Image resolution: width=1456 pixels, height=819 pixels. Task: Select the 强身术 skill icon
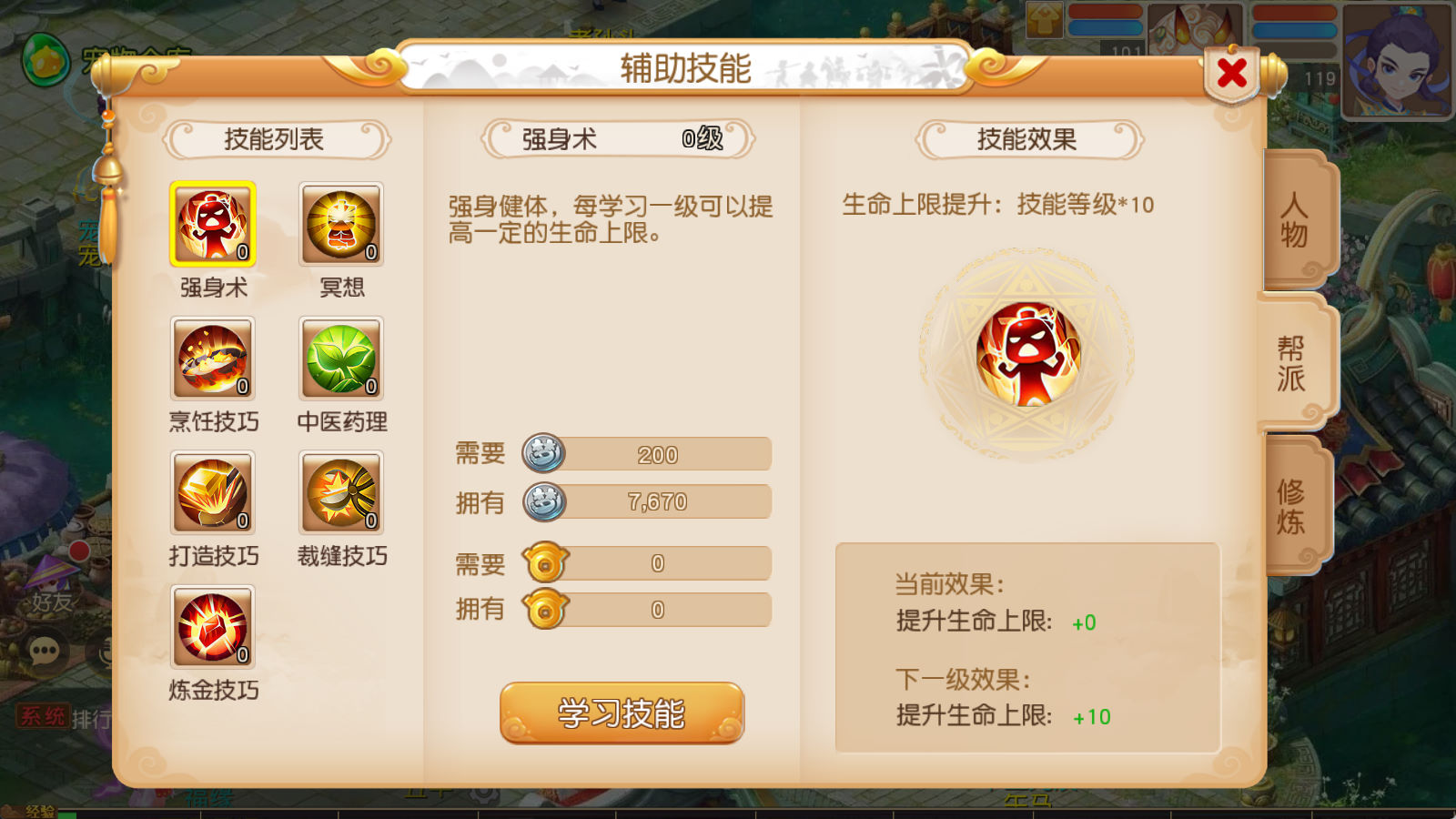pos(213,224)
